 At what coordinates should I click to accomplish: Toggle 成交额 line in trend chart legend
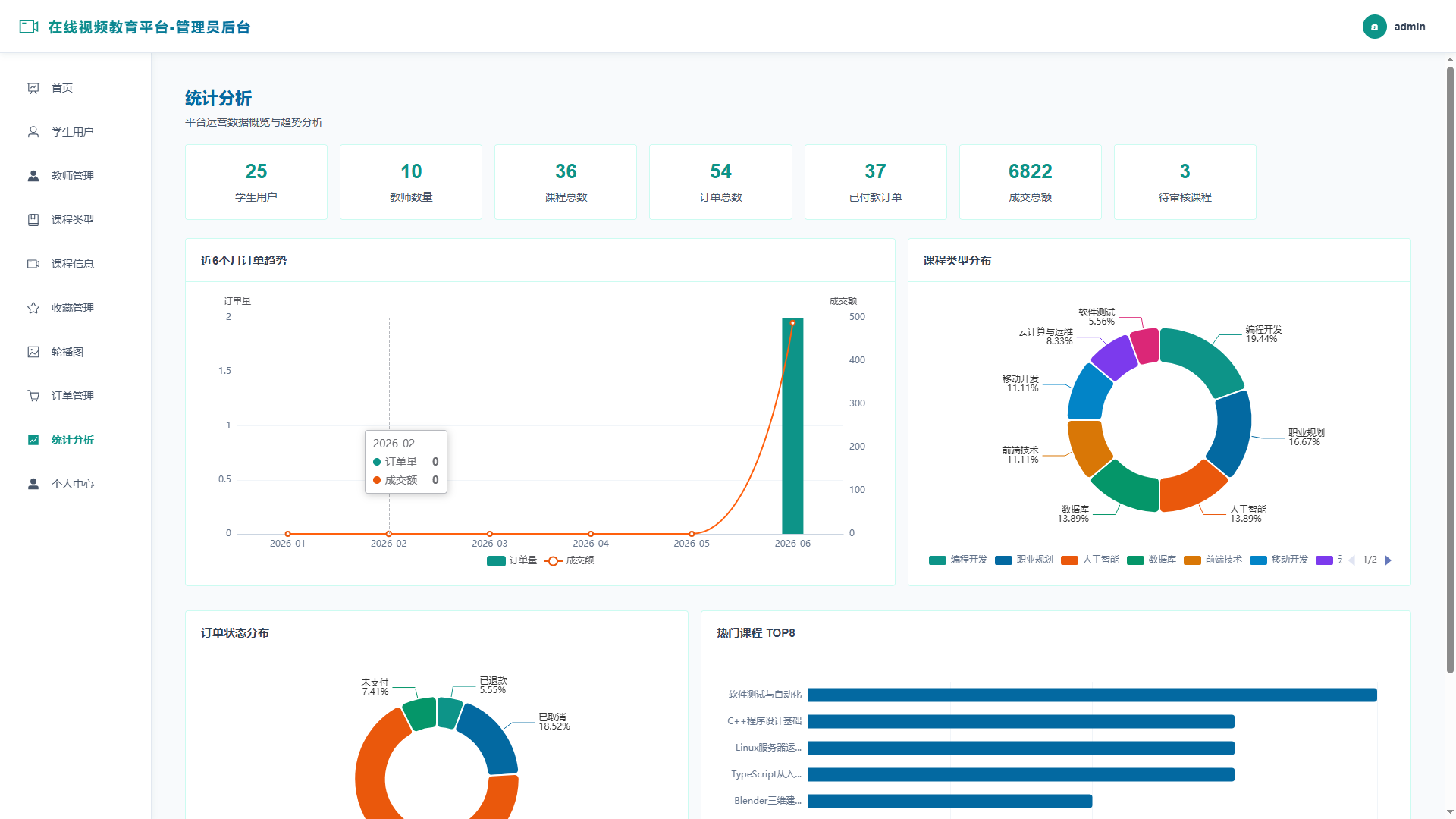coord(569,560)
